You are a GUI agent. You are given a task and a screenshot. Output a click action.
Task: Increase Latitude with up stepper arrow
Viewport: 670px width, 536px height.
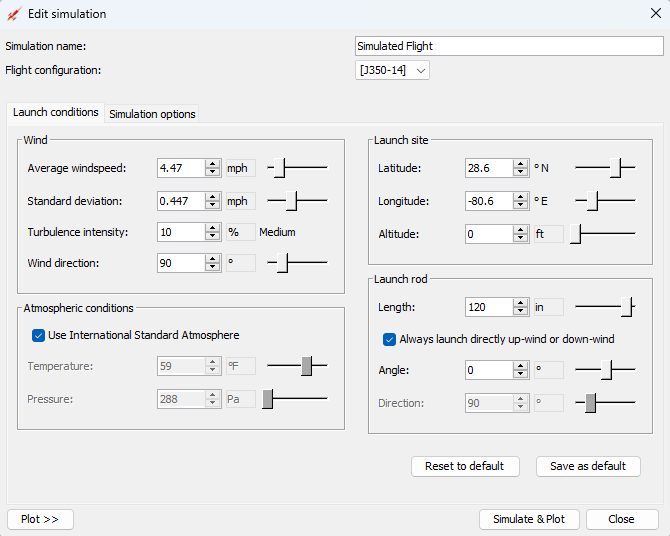pyautogui.click(x=520, y=164)
